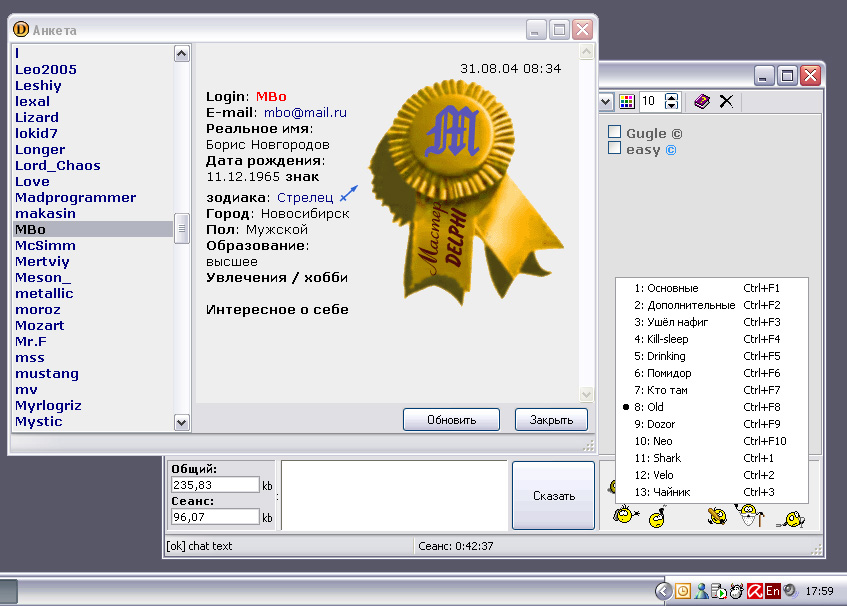Select menu item 7: Кто там
847x606 pixels.
[x=711, y=390]
